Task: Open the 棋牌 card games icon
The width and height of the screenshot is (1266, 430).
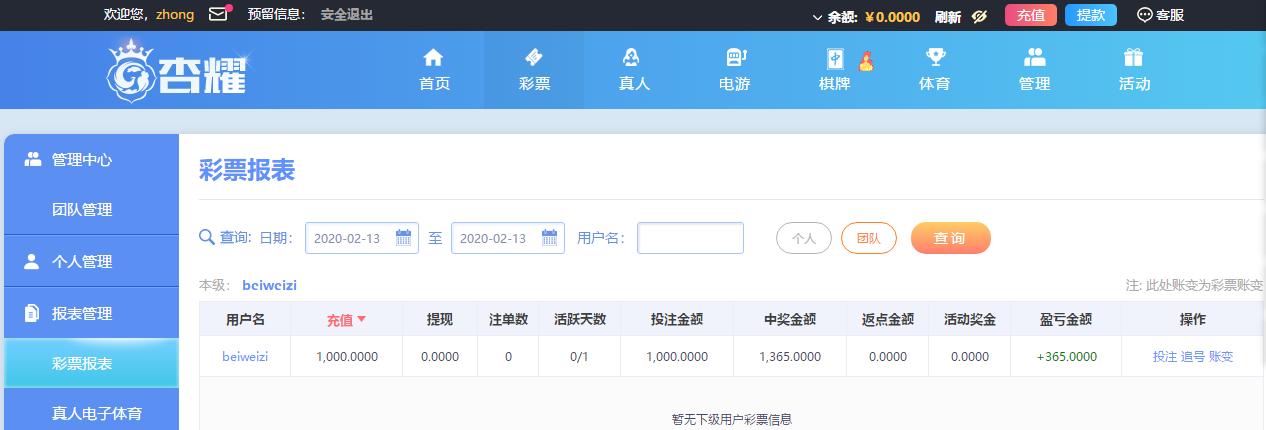Action: point(835,57)
